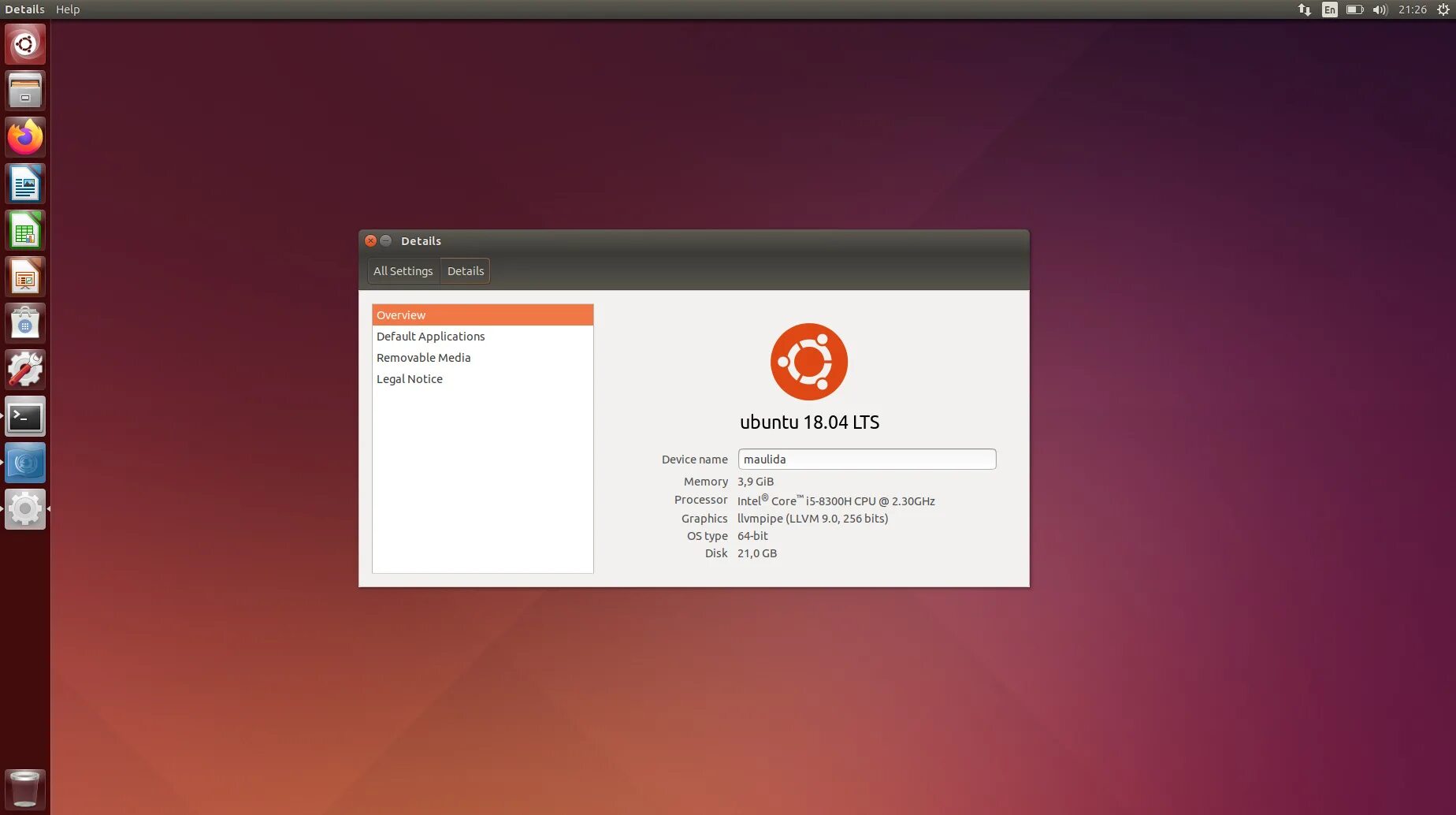The height and width of the screenshot is (815, 1456).
Task: Click the clock showing 21:26
Action: click(x=1413, y=9)
